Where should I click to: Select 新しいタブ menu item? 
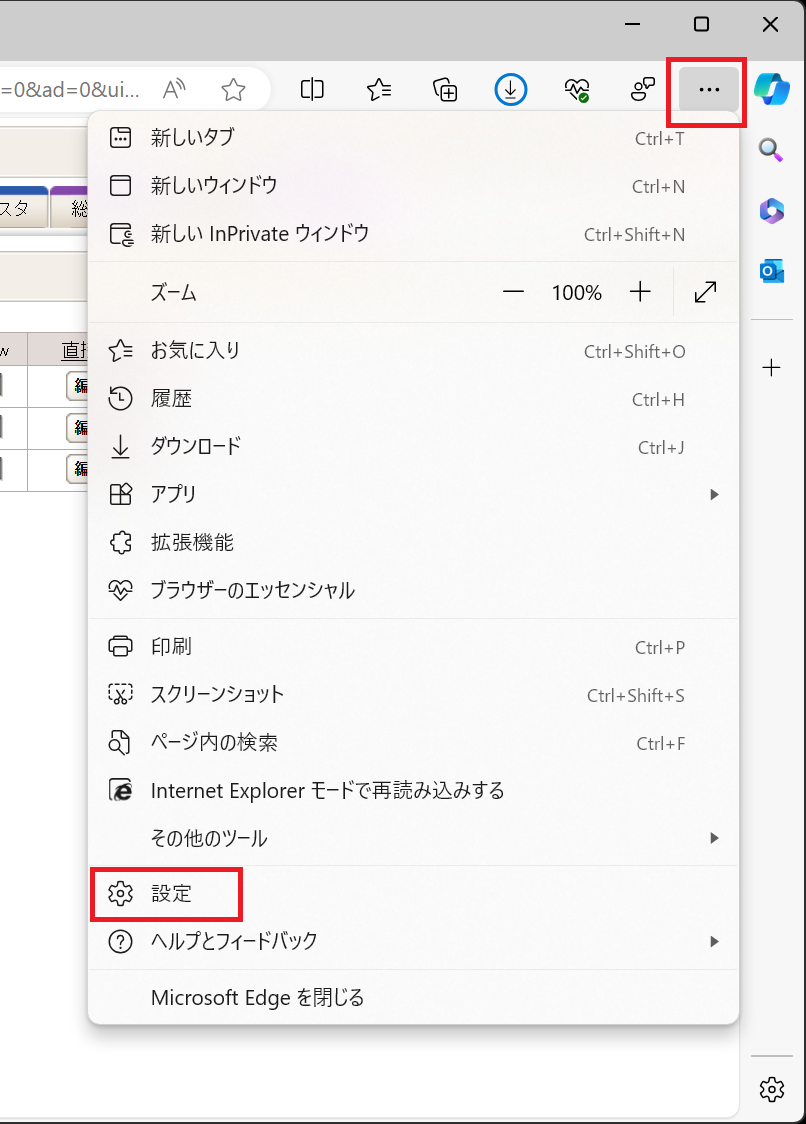tap(413, 138)
